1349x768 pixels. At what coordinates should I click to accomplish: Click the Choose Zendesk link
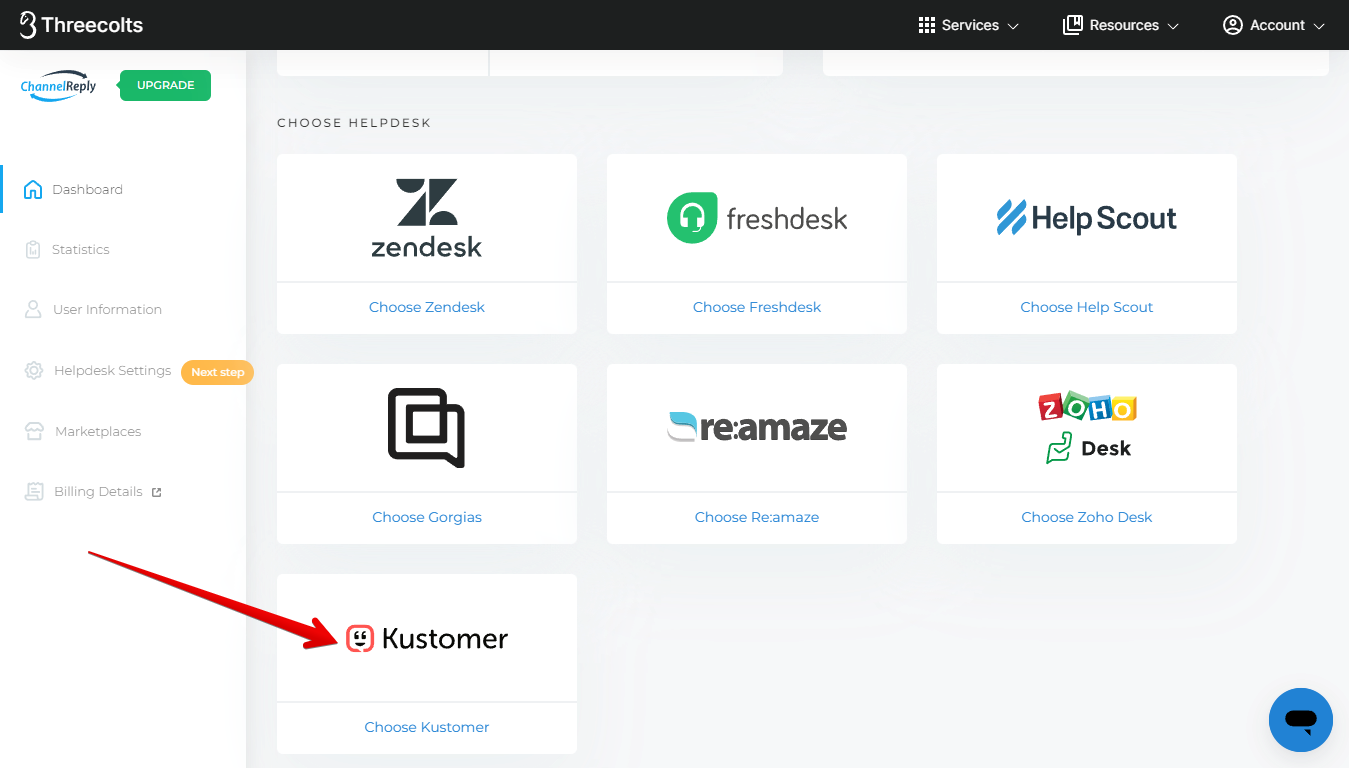coord(427,307)
